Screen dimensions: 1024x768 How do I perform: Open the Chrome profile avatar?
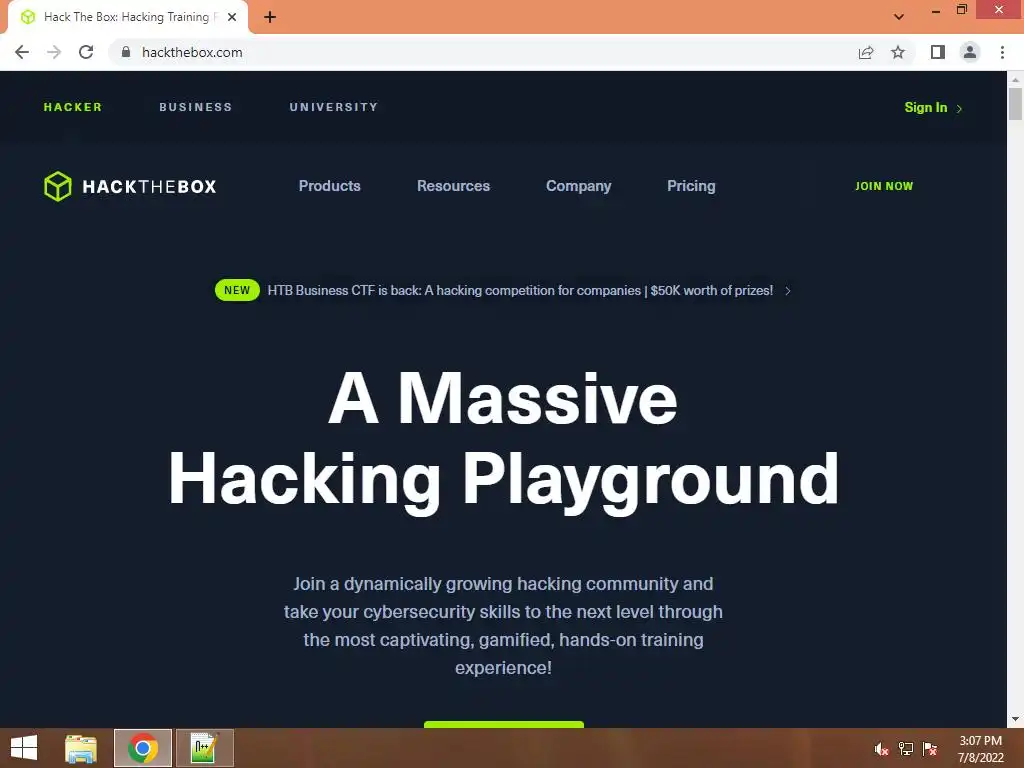(x=970, y=52)
